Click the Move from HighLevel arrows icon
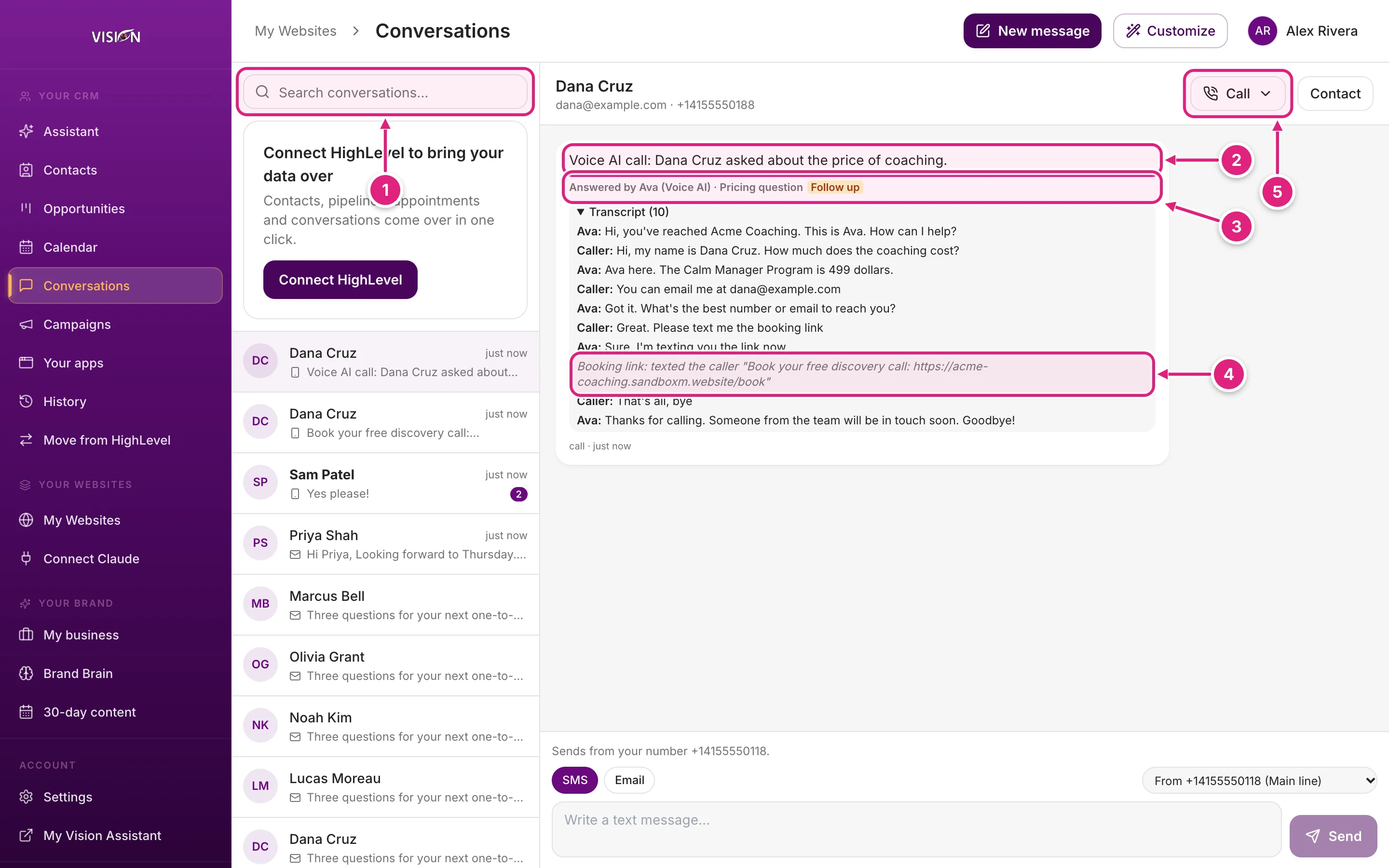The width and height of the screenshot is (1389, 868). tap(26, 440)
